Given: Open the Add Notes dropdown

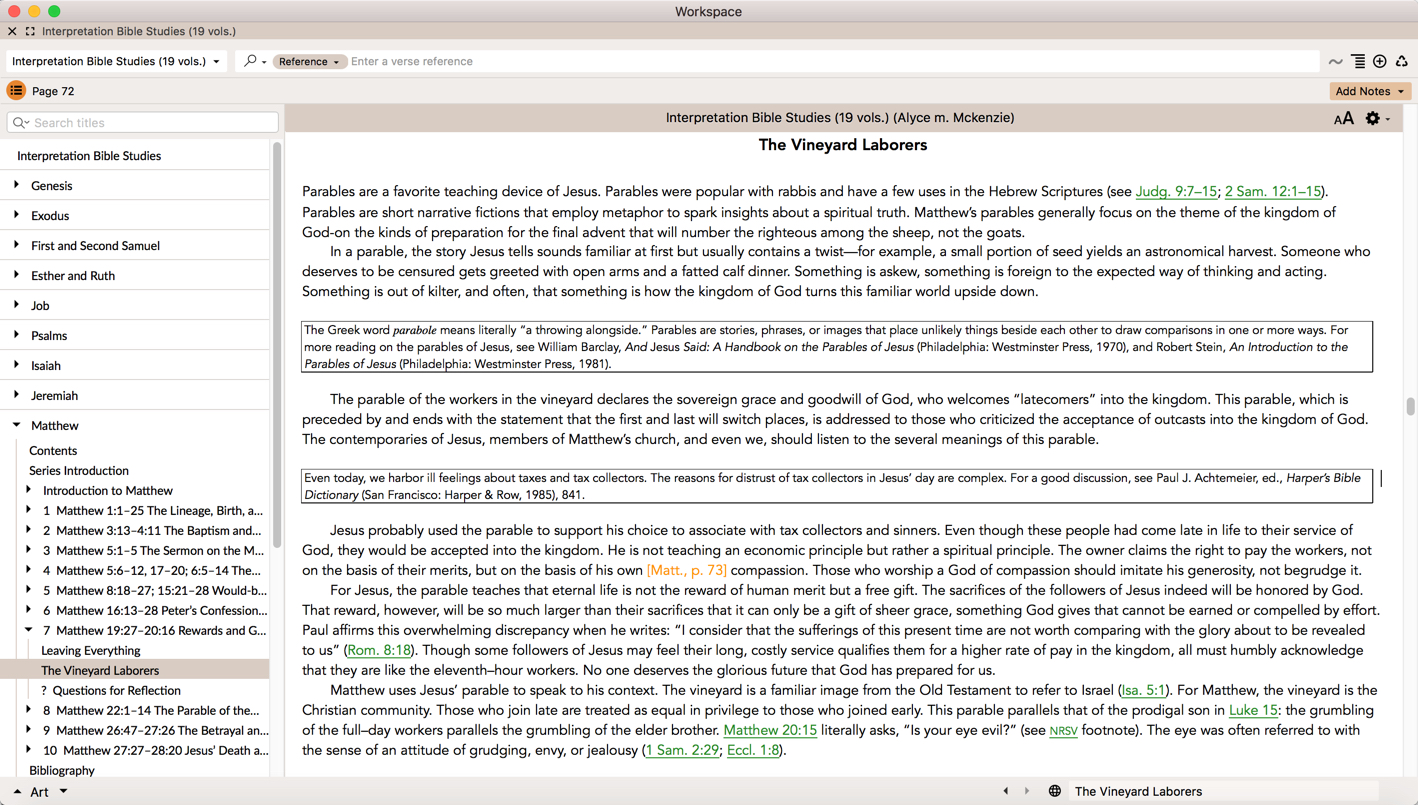Looking at the screenshot, I should point(1370,91).
